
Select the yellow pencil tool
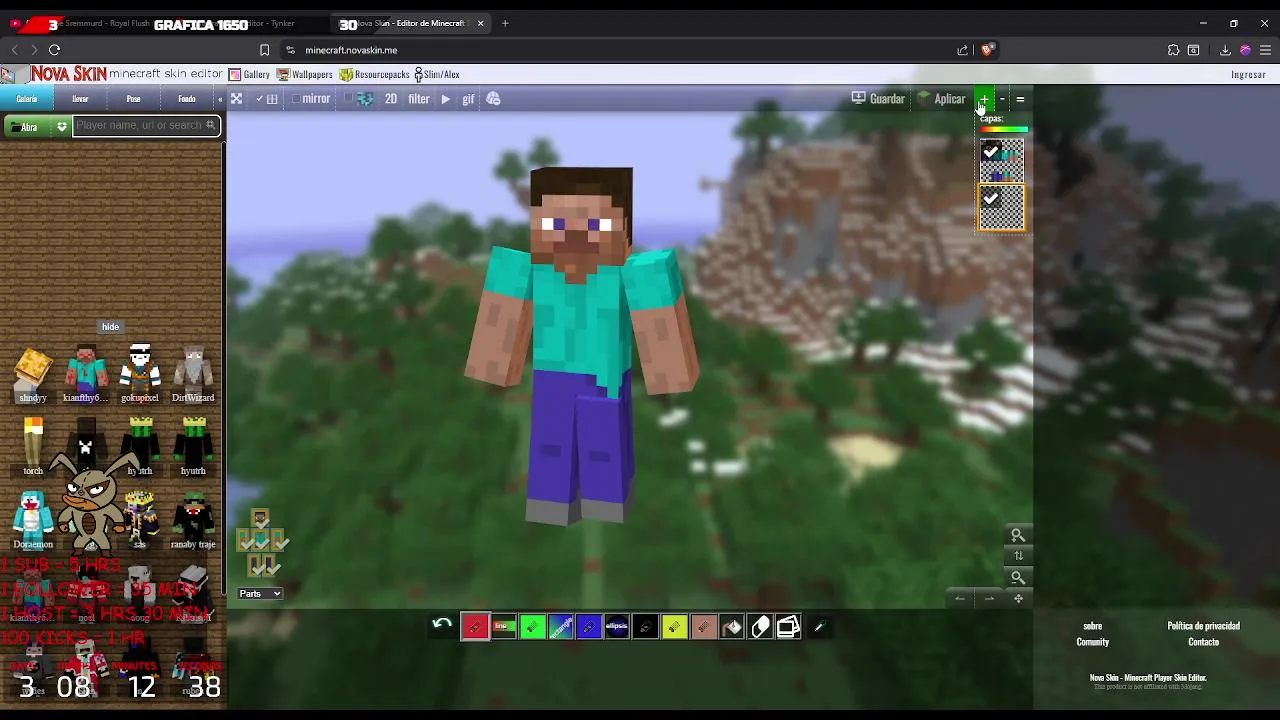point(675,627)
